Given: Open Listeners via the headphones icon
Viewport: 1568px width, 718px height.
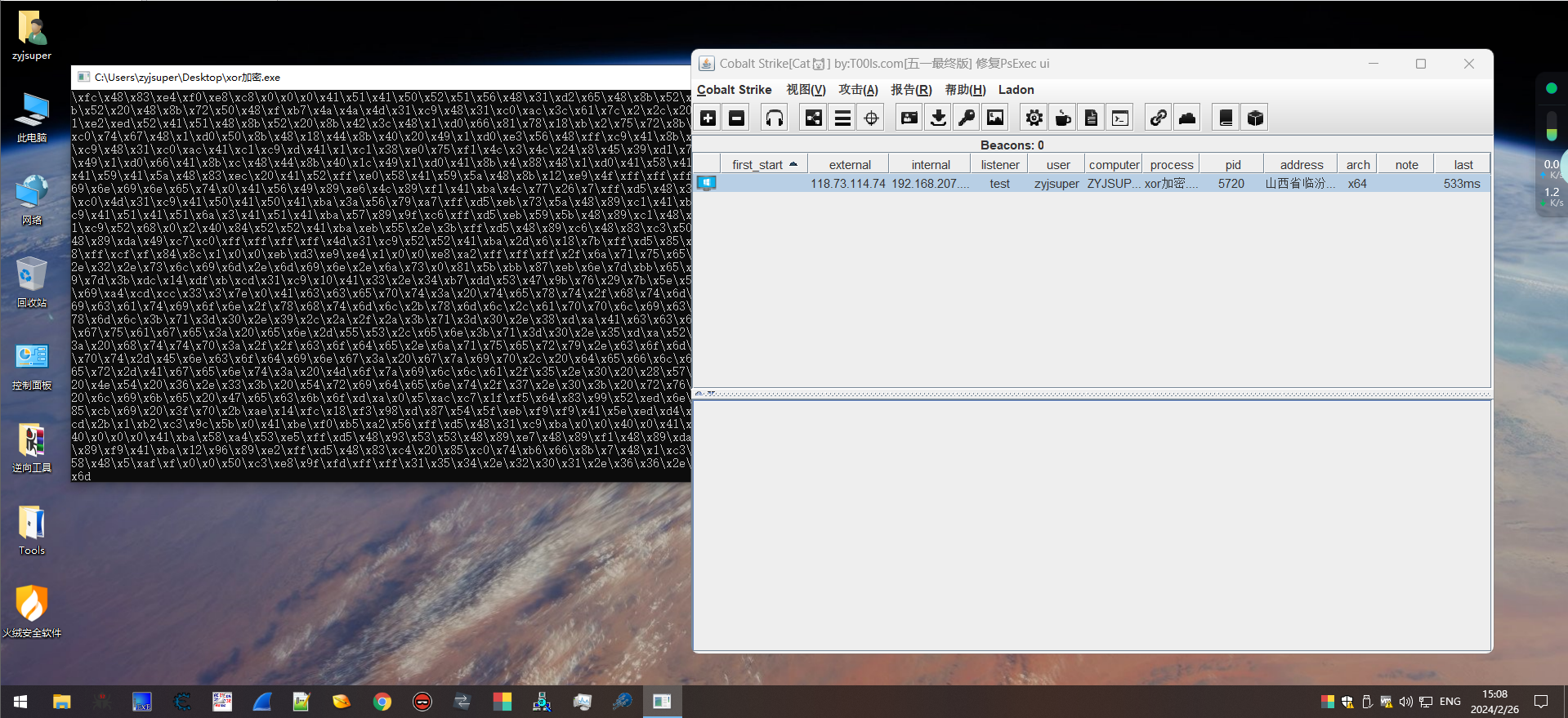Looking at the screenshot, I should pos(775,118).
